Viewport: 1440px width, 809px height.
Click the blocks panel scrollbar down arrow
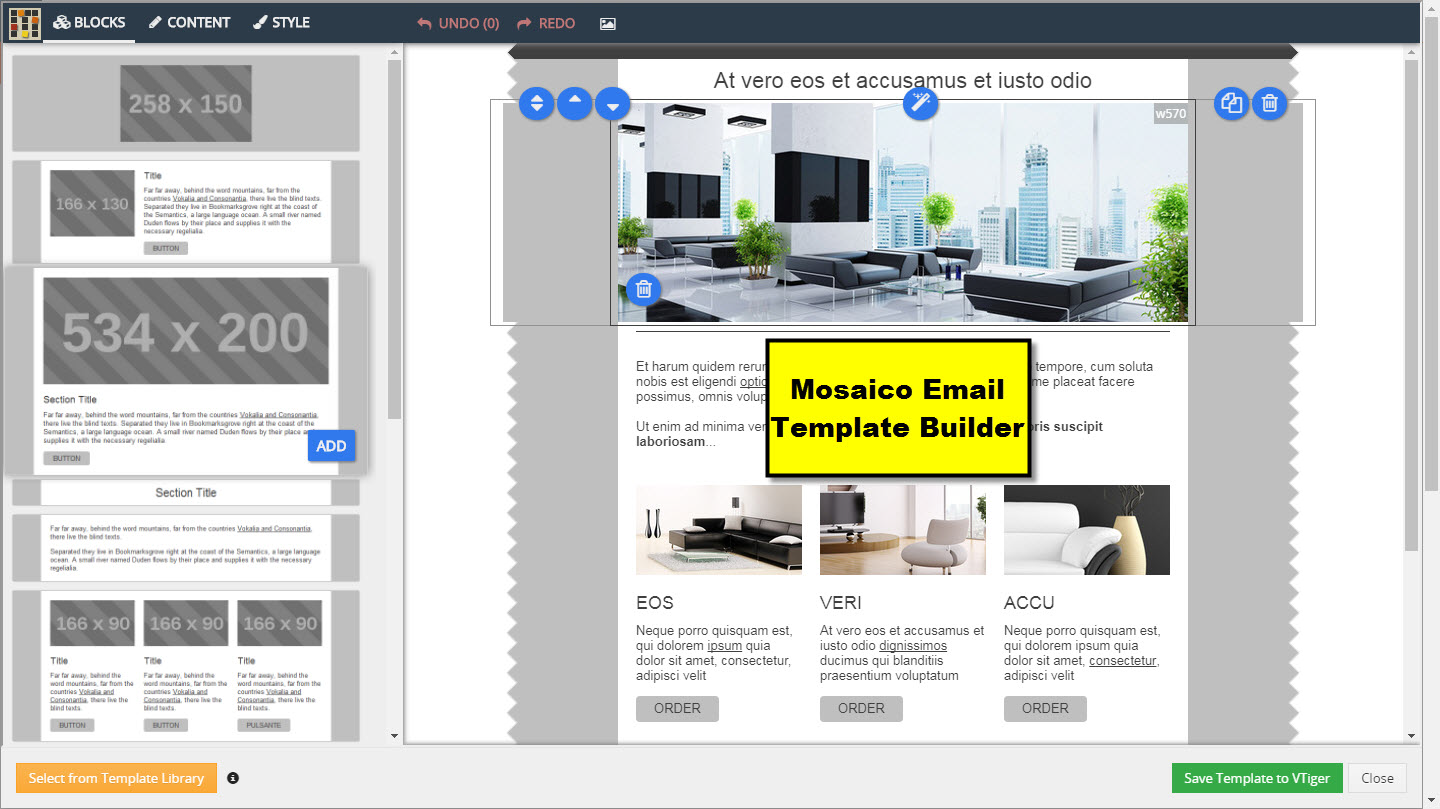pos(394,737)
